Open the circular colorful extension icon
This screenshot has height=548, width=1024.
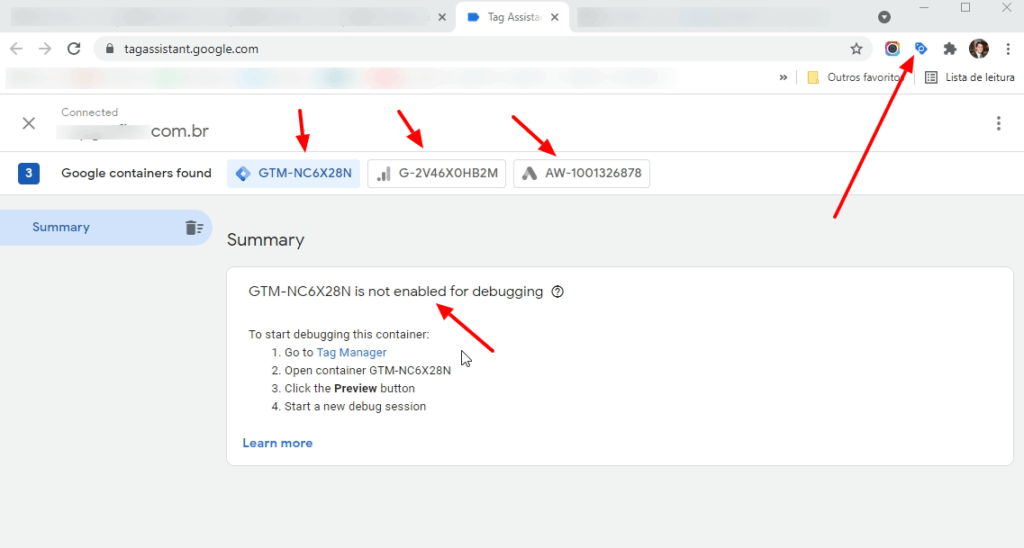click(x=892, y=49)
